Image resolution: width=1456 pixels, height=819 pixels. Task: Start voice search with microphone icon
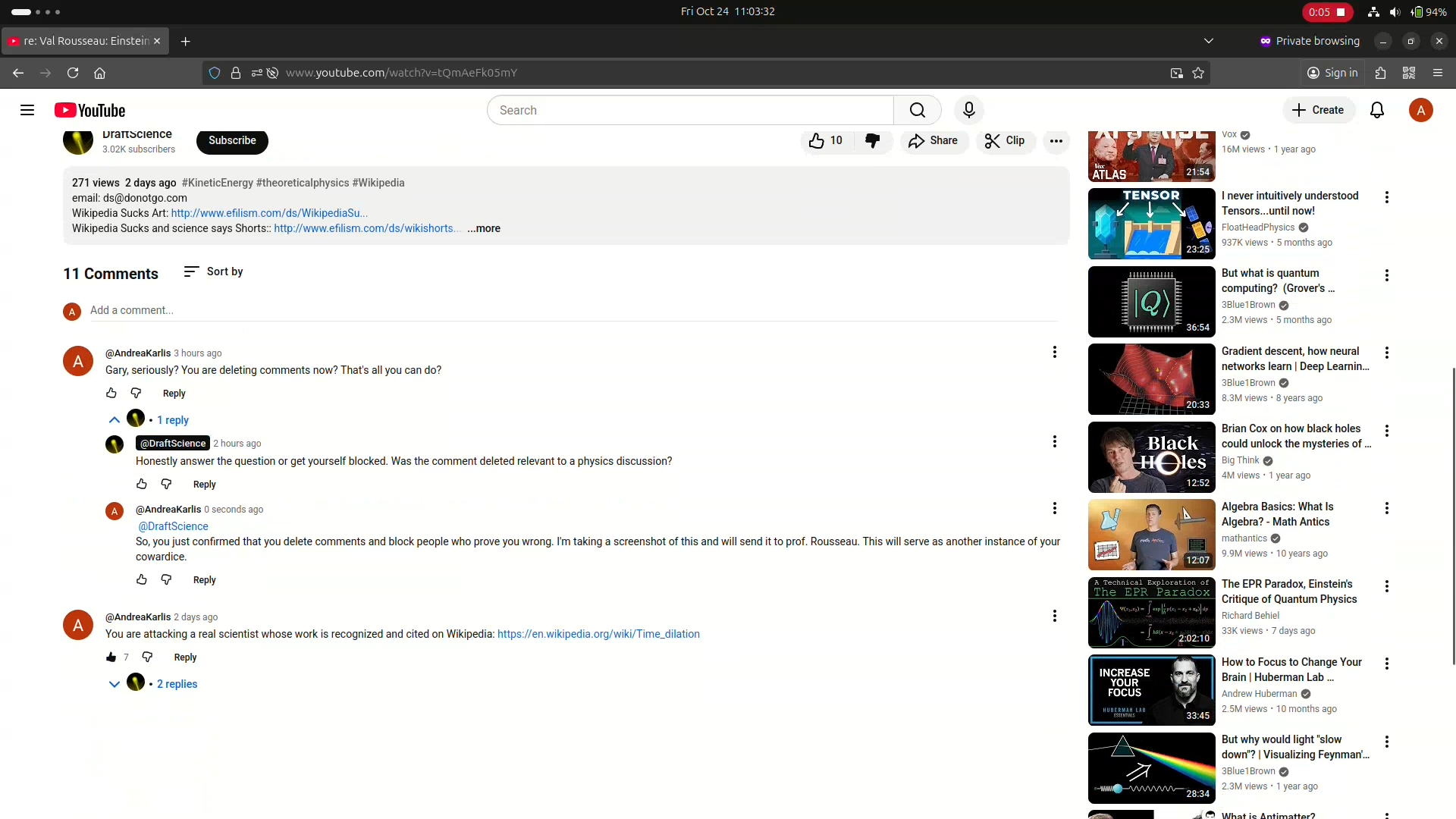pos(968,110)
